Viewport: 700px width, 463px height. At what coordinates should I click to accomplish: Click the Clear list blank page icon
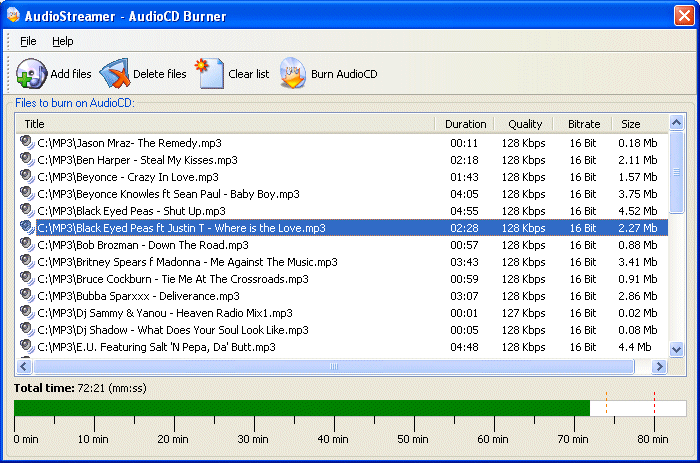click(x=209, y=74)
